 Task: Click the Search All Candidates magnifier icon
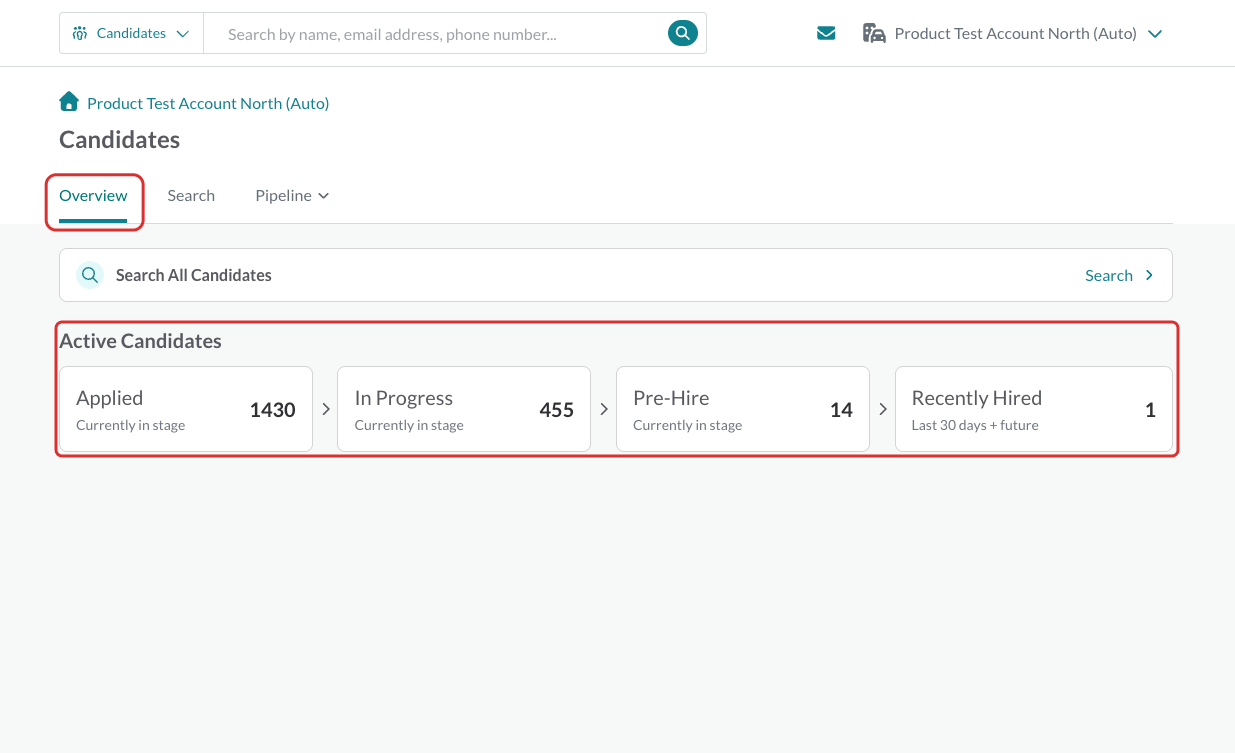(x=91, y=275)
